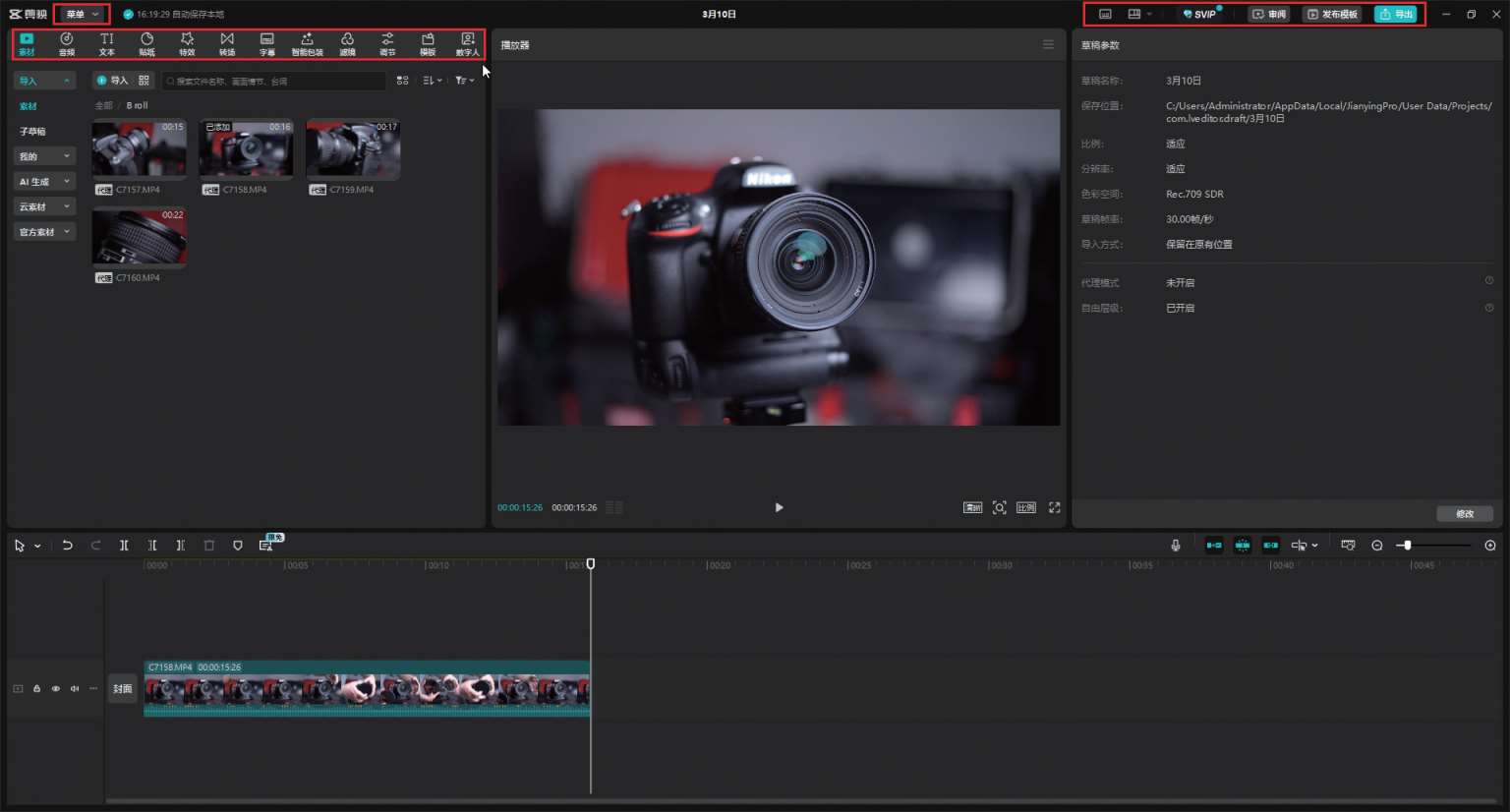Image resolution: width=1510 pixels, height=812 pixels.
Task: Switch to the 音频 (Audio) tab
Action: point(67,43)
